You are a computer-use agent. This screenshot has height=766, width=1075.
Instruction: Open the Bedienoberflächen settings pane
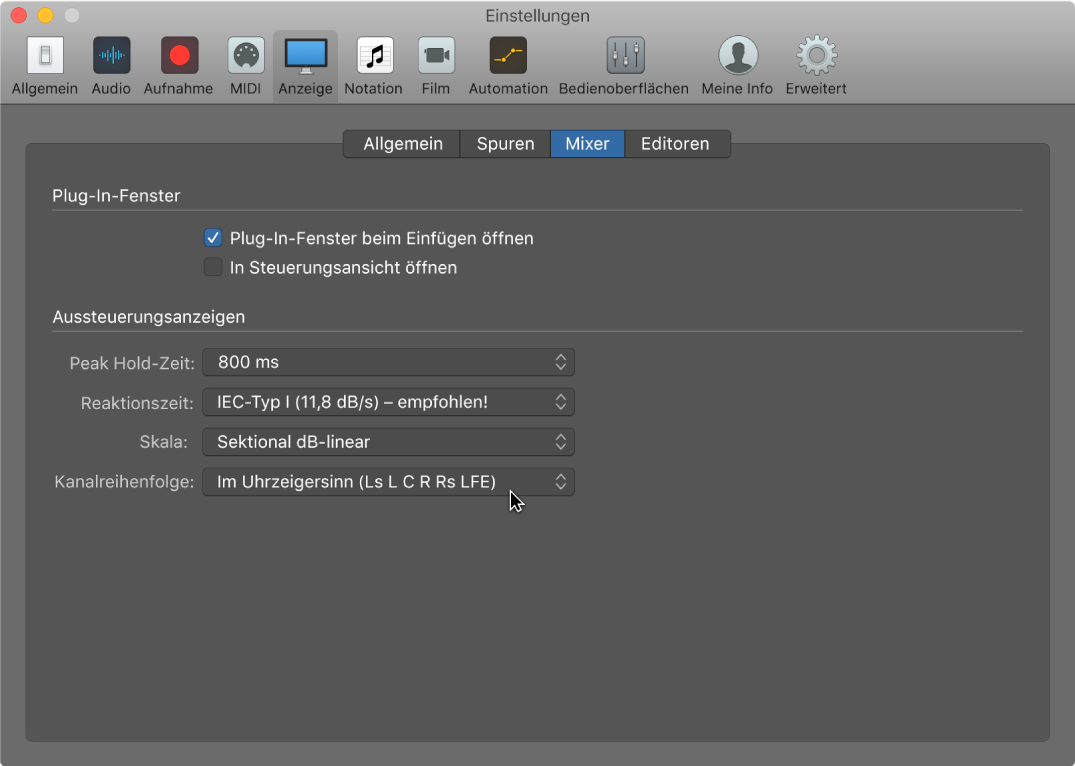(x=624, y=57)
